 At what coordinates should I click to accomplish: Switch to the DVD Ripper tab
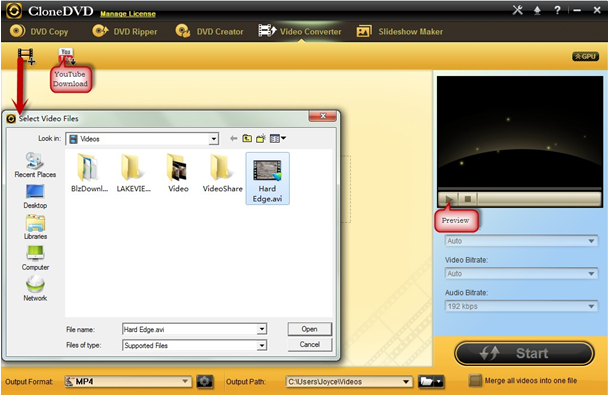tap(125, 31)
